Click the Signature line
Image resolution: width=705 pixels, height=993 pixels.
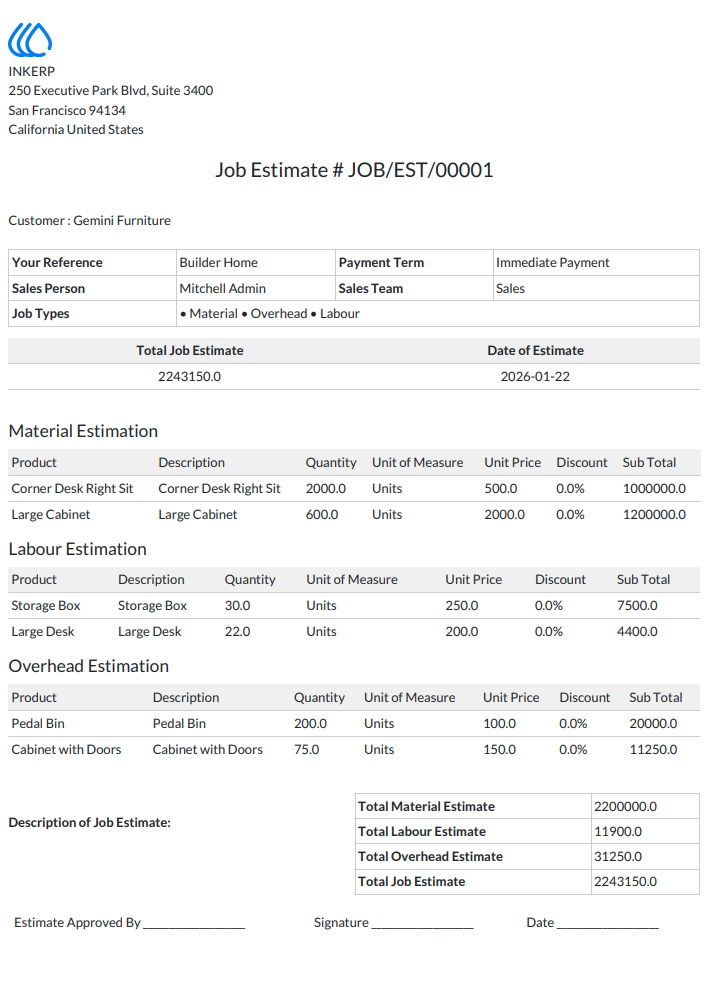(x=393, y=923)
